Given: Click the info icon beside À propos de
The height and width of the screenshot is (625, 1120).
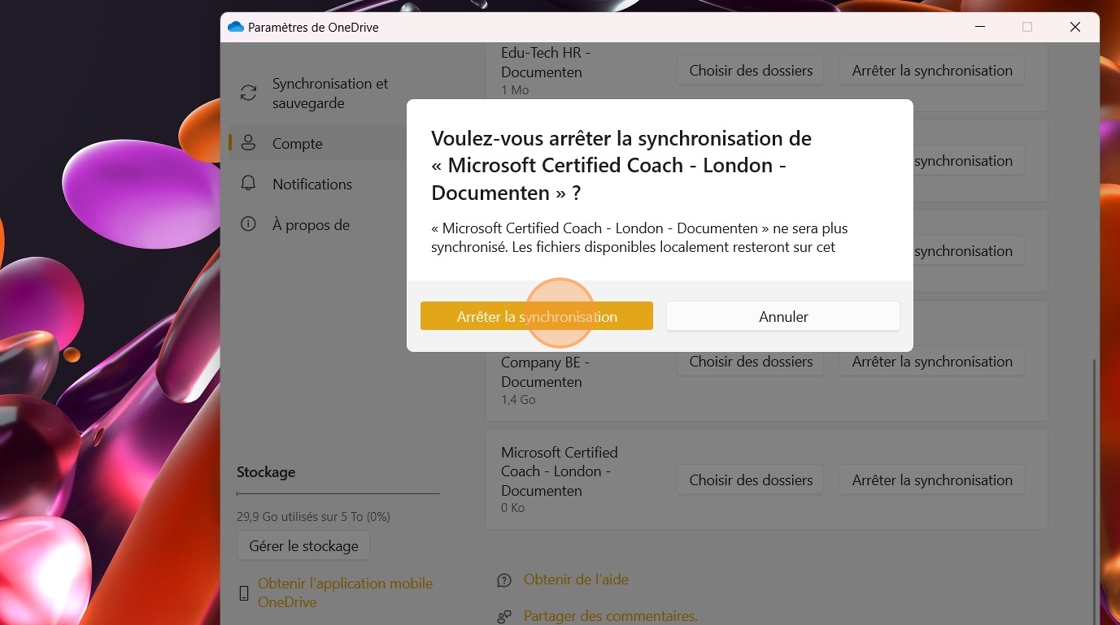Looking at the screenshot, I should coord(248,224).
